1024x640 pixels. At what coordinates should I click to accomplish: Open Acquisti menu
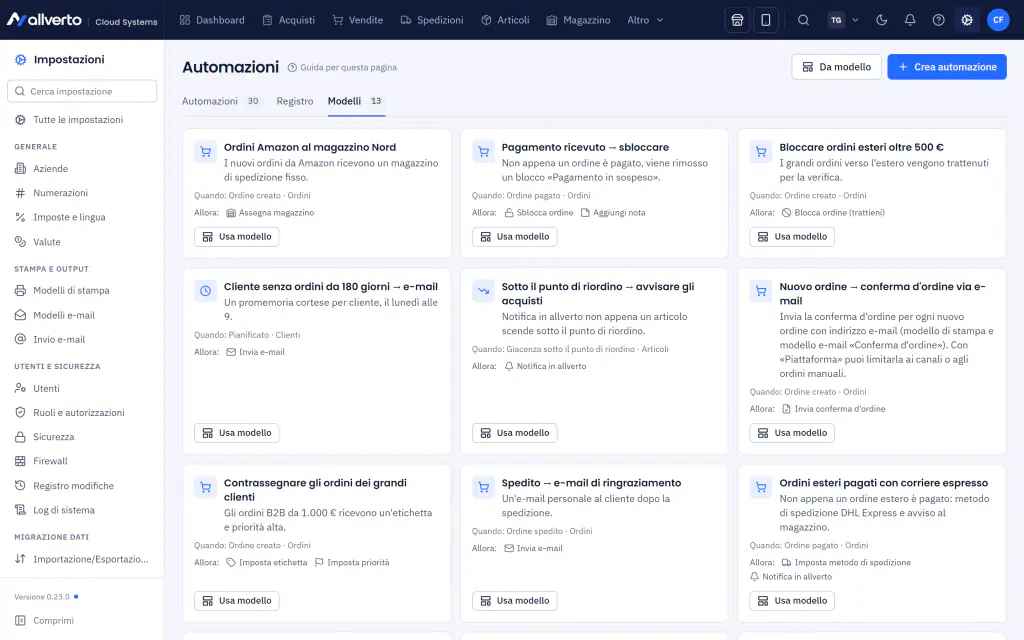click(288, 20)
